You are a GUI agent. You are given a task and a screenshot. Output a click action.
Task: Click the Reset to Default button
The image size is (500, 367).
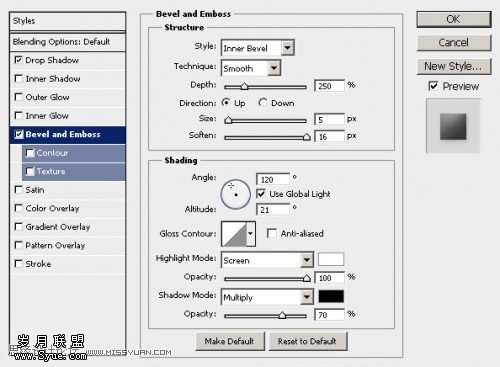tap(308, 341)
